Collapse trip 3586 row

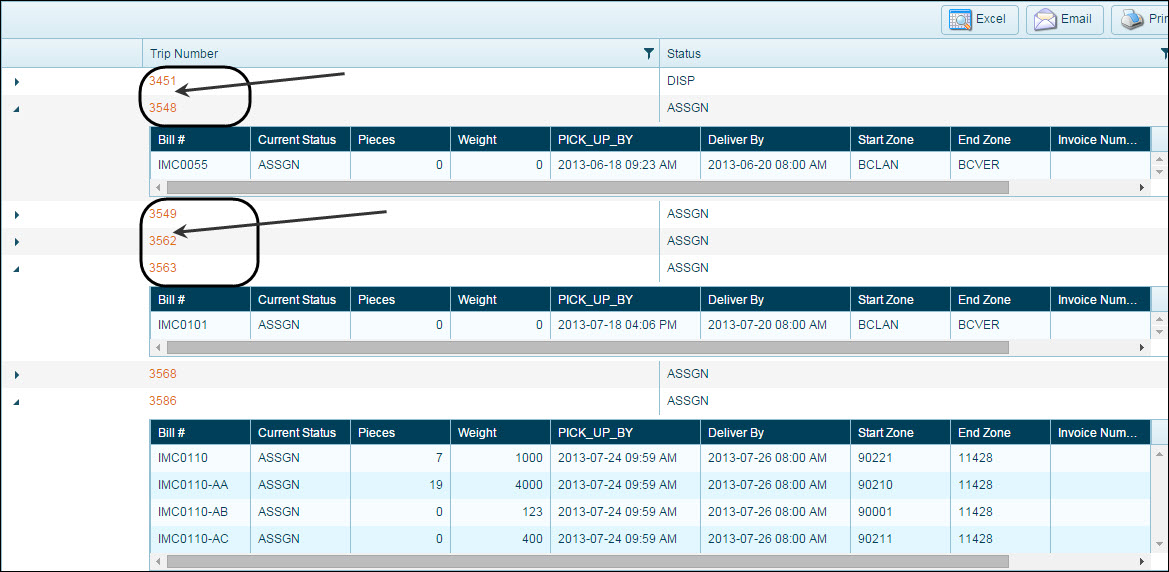tap(16, 402)
